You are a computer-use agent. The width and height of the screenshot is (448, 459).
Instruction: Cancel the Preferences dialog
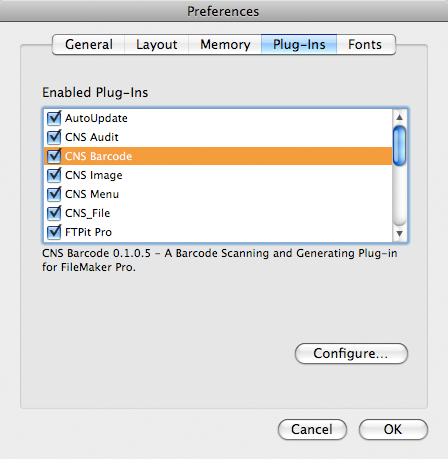pyautogui.click(x=312, y=429)
